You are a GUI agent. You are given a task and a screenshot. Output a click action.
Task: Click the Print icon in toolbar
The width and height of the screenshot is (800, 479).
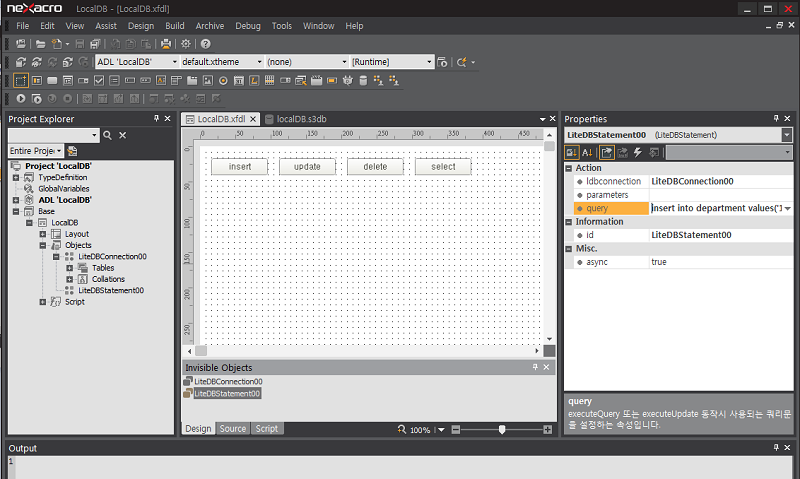166,44
